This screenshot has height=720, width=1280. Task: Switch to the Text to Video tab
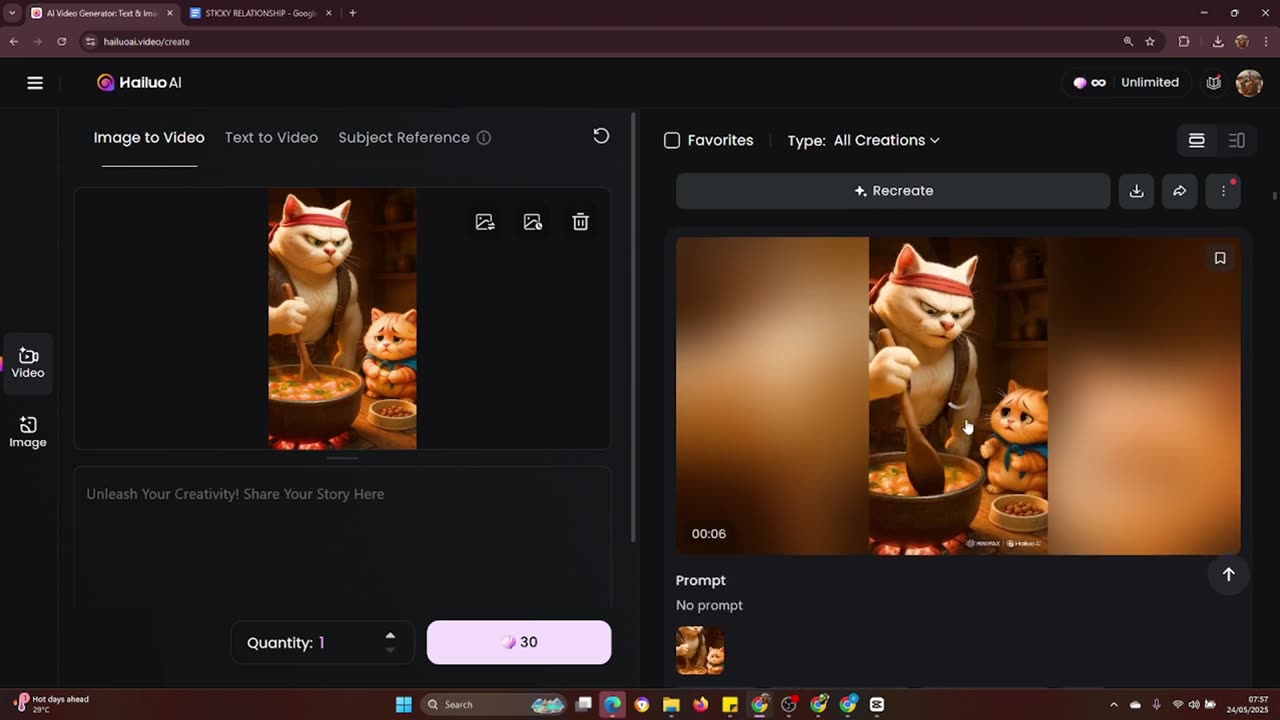pos(271,138)
